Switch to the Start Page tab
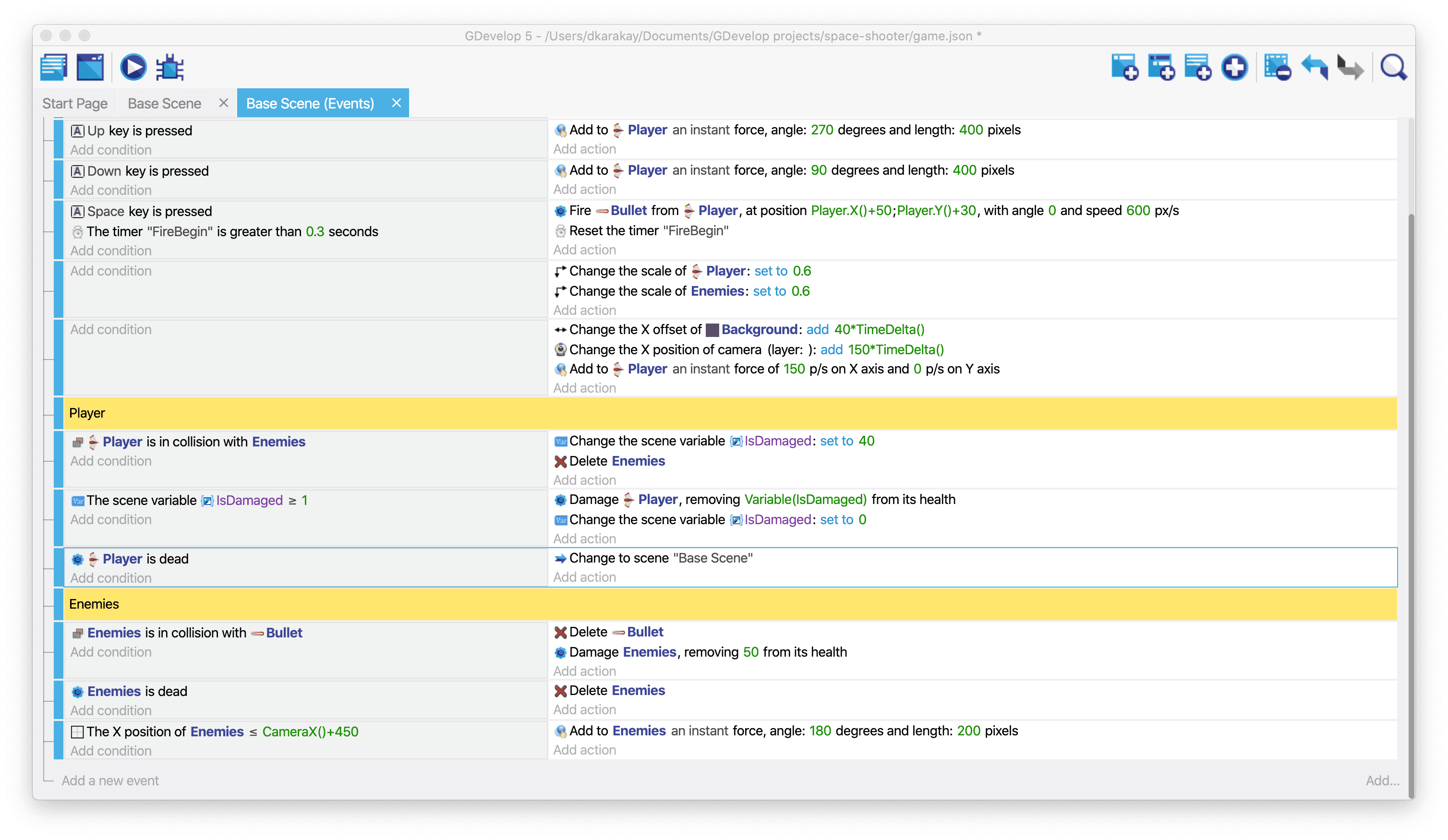 [75, 103]
